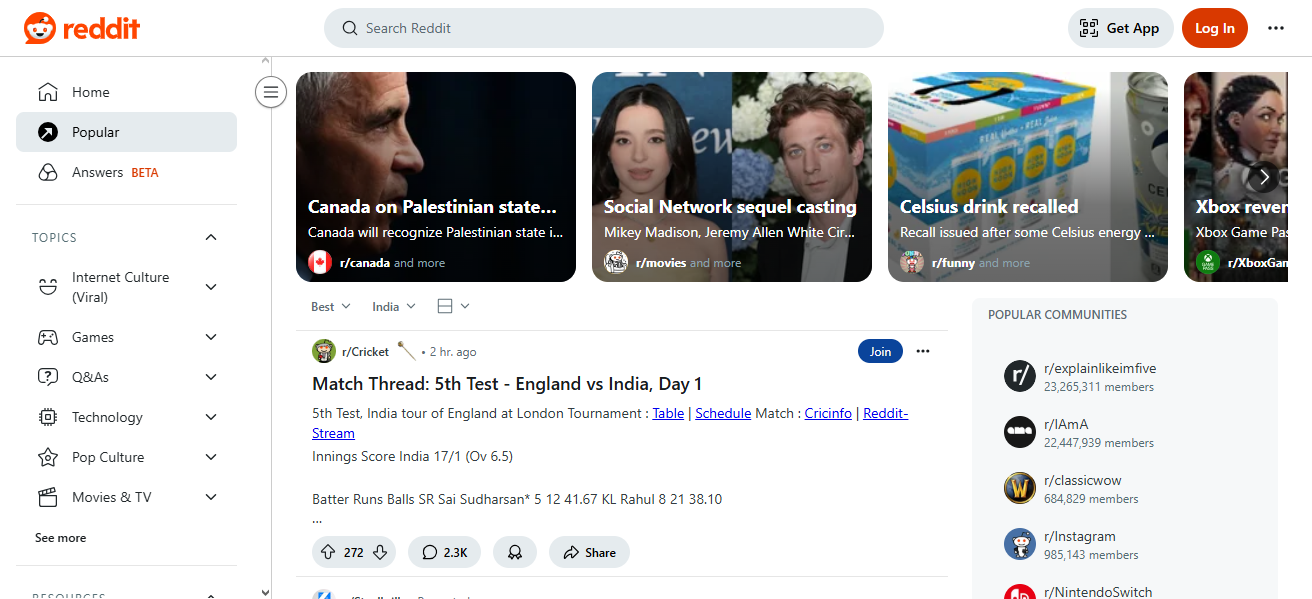Open the three-dot menu beside Log In
1312x599 pixels.
coord(1276,28)
